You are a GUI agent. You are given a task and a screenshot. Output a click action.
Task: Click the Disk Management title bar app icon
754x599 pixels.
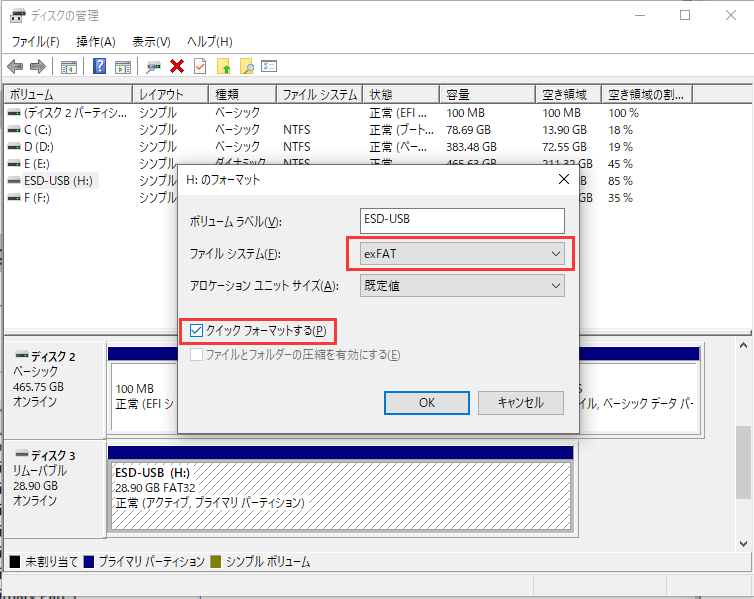[17, 15]
